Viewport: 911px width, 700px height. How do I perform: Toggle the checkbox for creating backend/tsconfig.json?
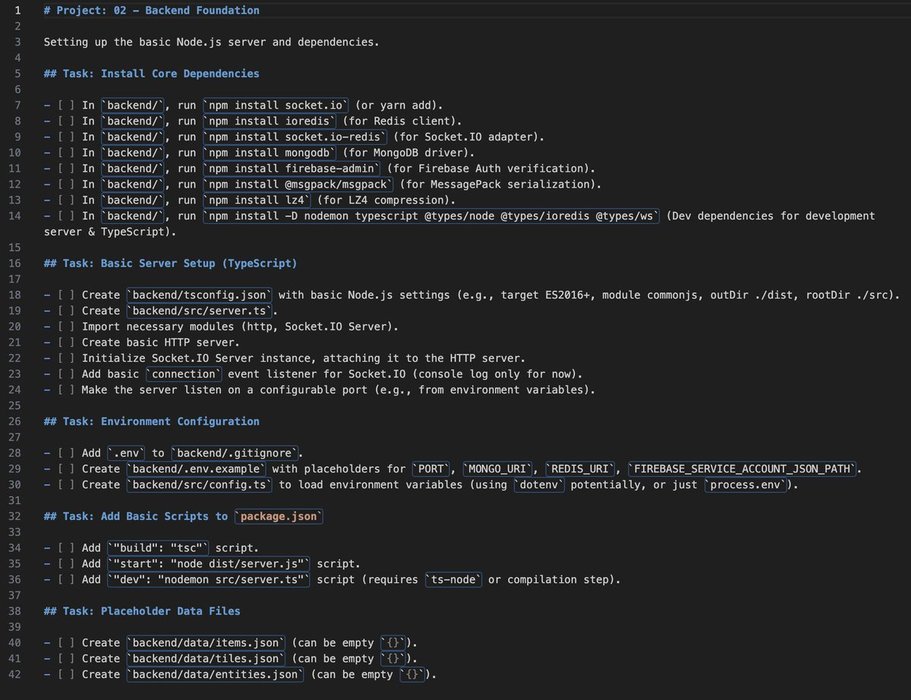tap(64, 295)
